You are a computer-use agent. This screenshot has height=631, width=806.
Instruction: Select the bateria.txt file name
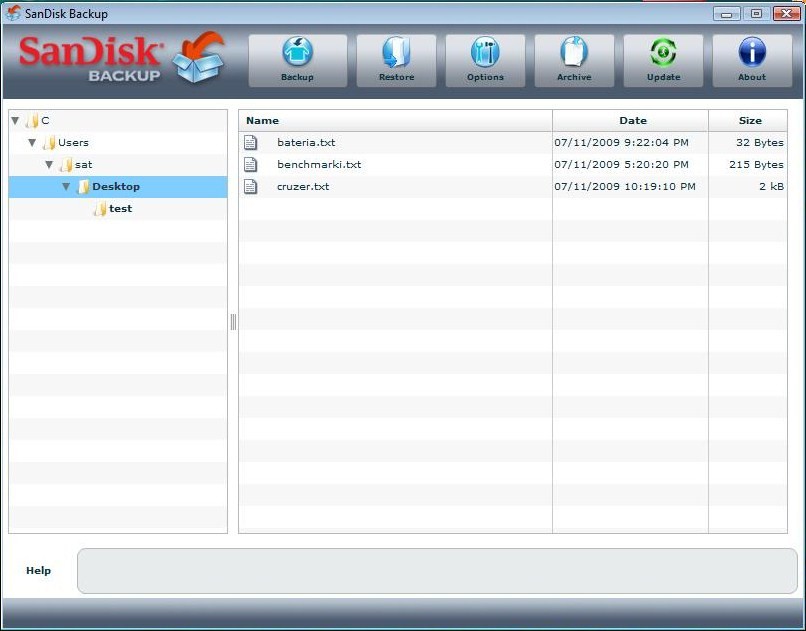[306, 142]
